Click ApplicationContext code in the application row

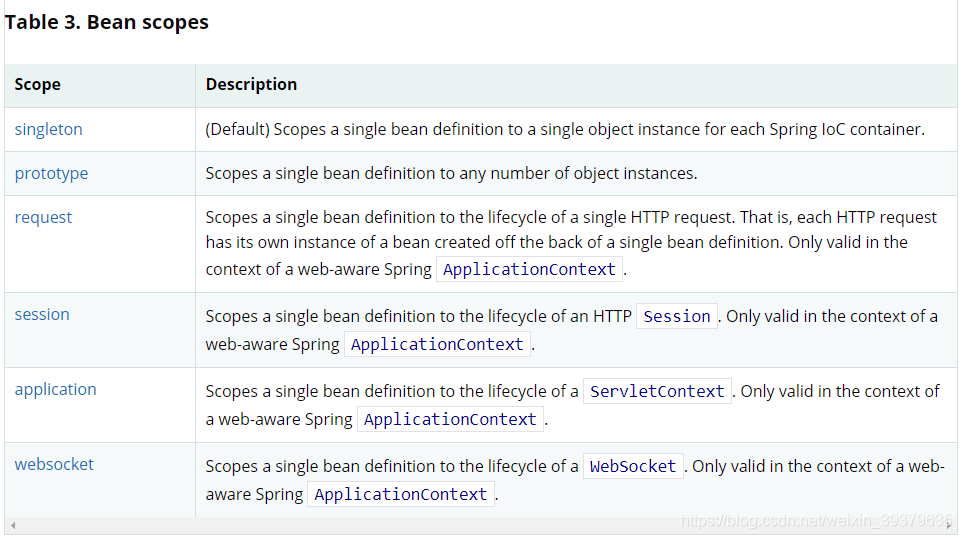(x=450, y=420)
